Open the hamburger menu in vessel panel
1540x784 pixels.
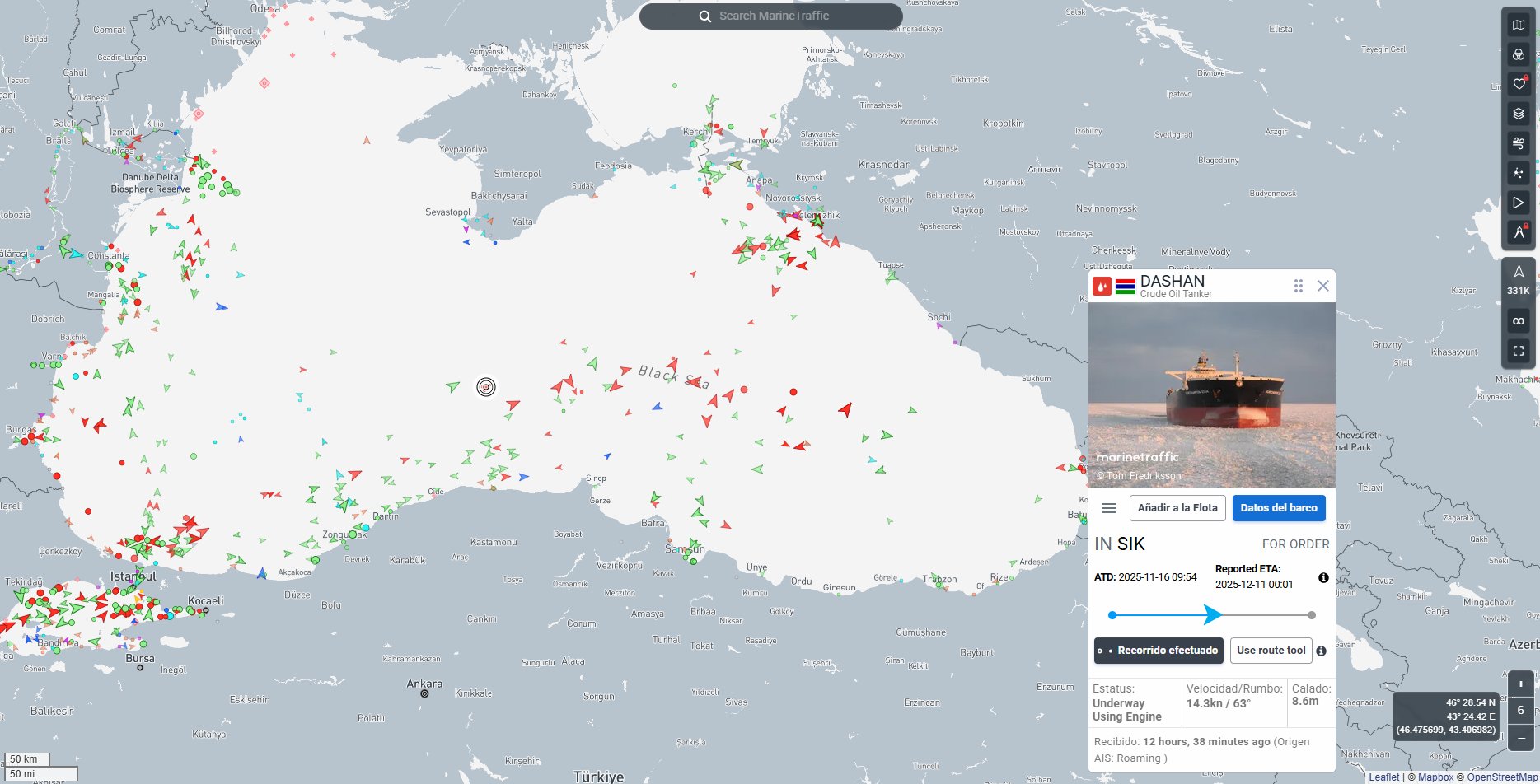[1109, 508]
